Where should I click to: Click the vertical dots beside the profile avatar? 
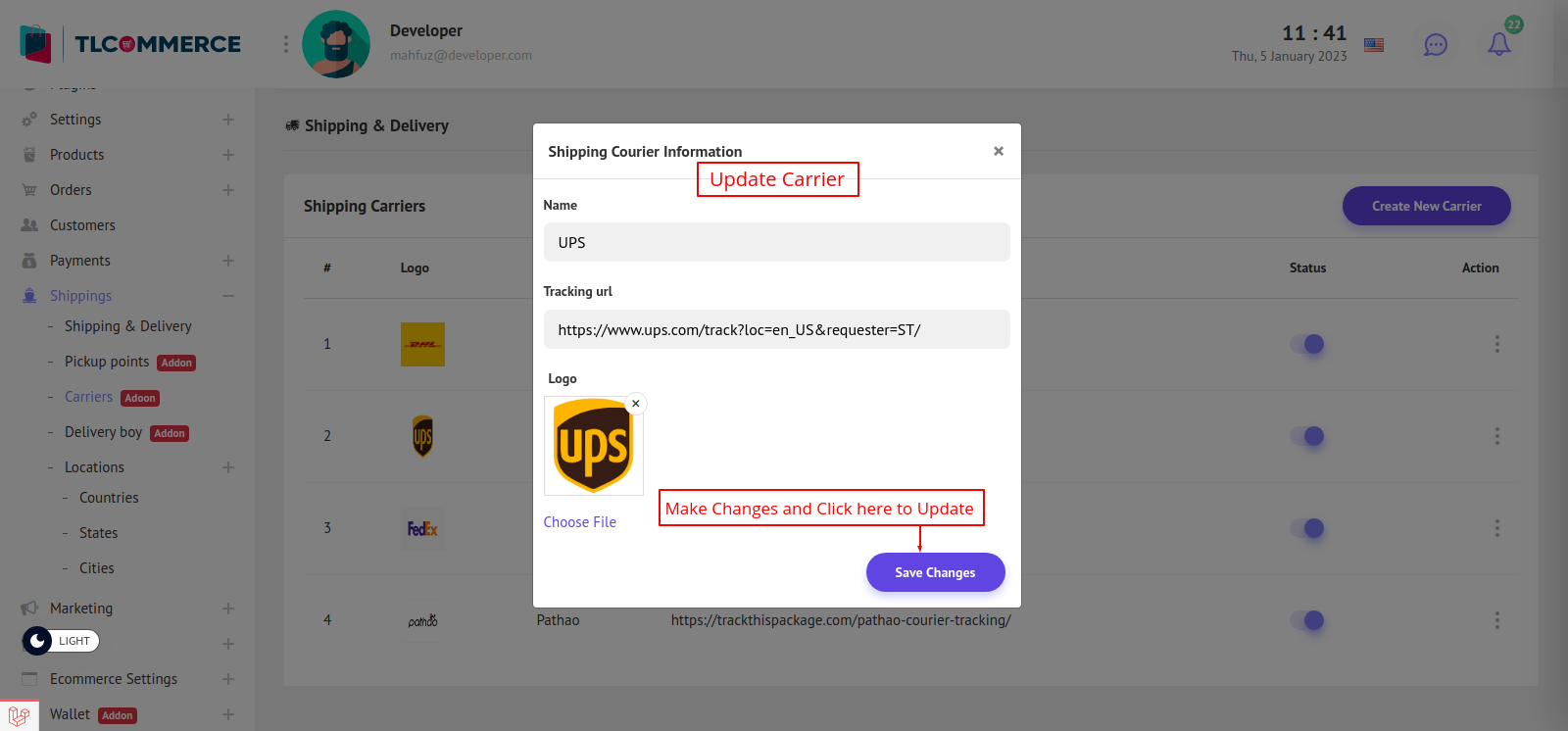[286, 44]
